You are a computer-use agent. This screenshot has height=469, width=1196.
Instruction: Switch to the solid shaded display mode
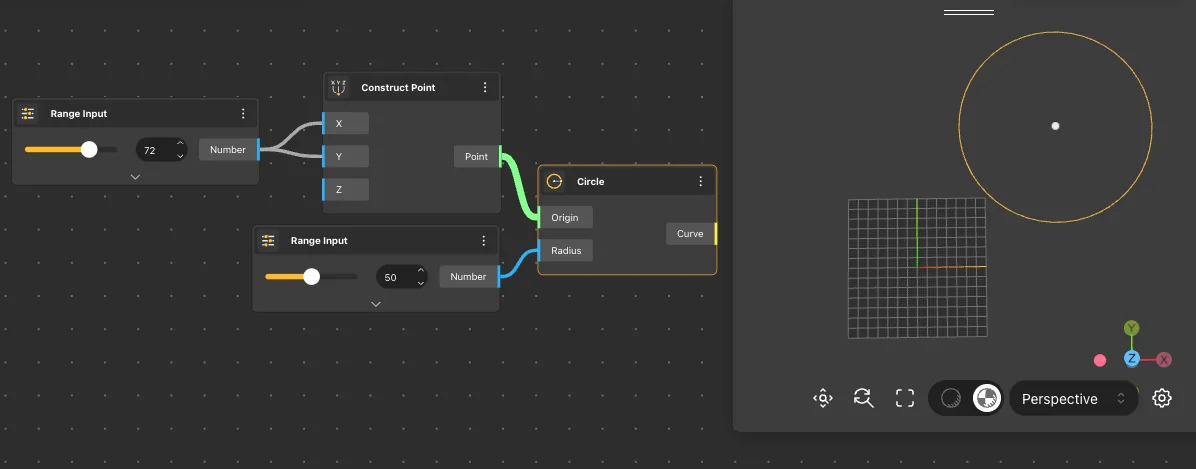pyautogui.click(x=986, y=398)
